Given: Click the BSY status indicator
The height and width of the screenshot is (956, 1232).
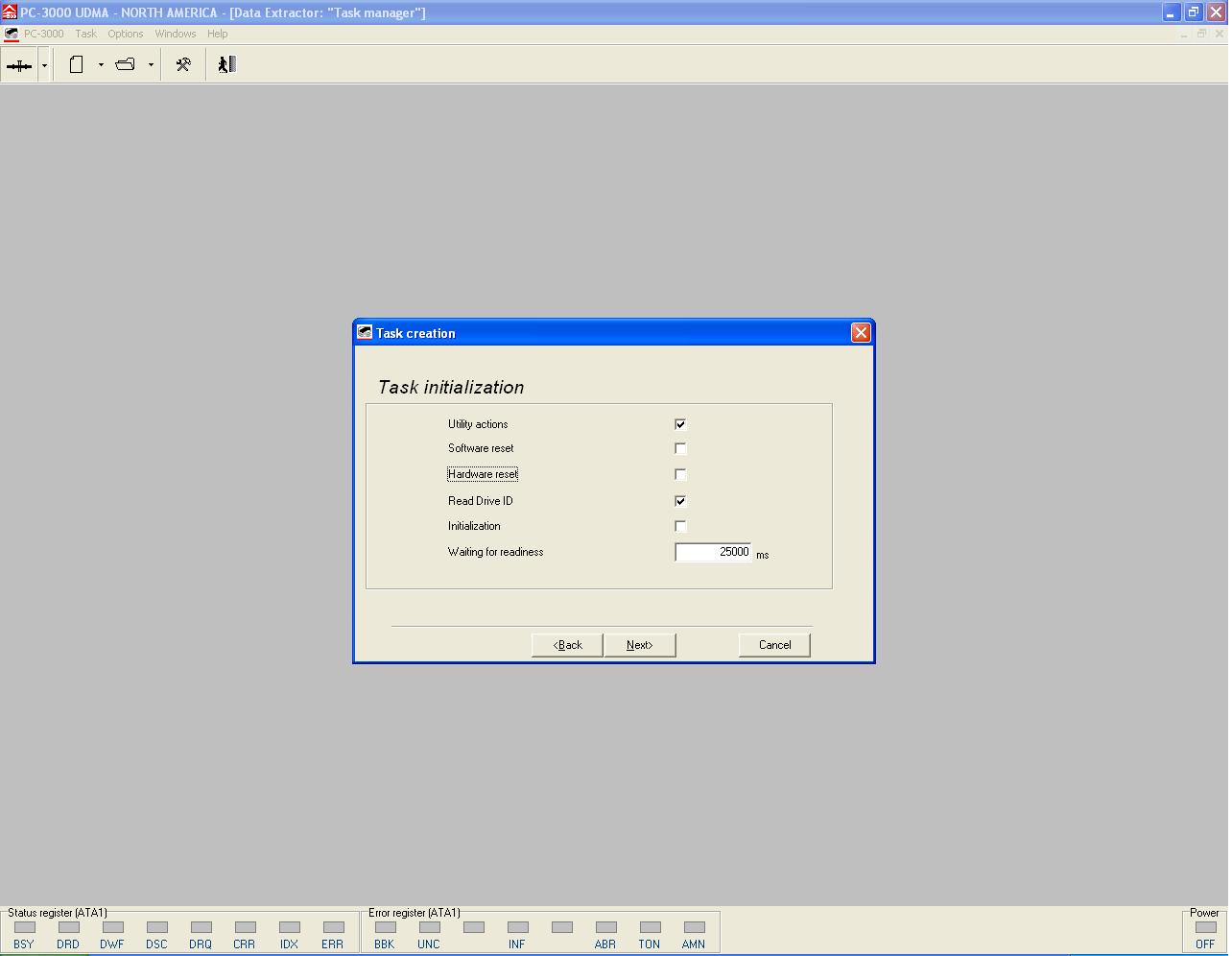Looking at the screenshot, I should click(x=24, y=927).
